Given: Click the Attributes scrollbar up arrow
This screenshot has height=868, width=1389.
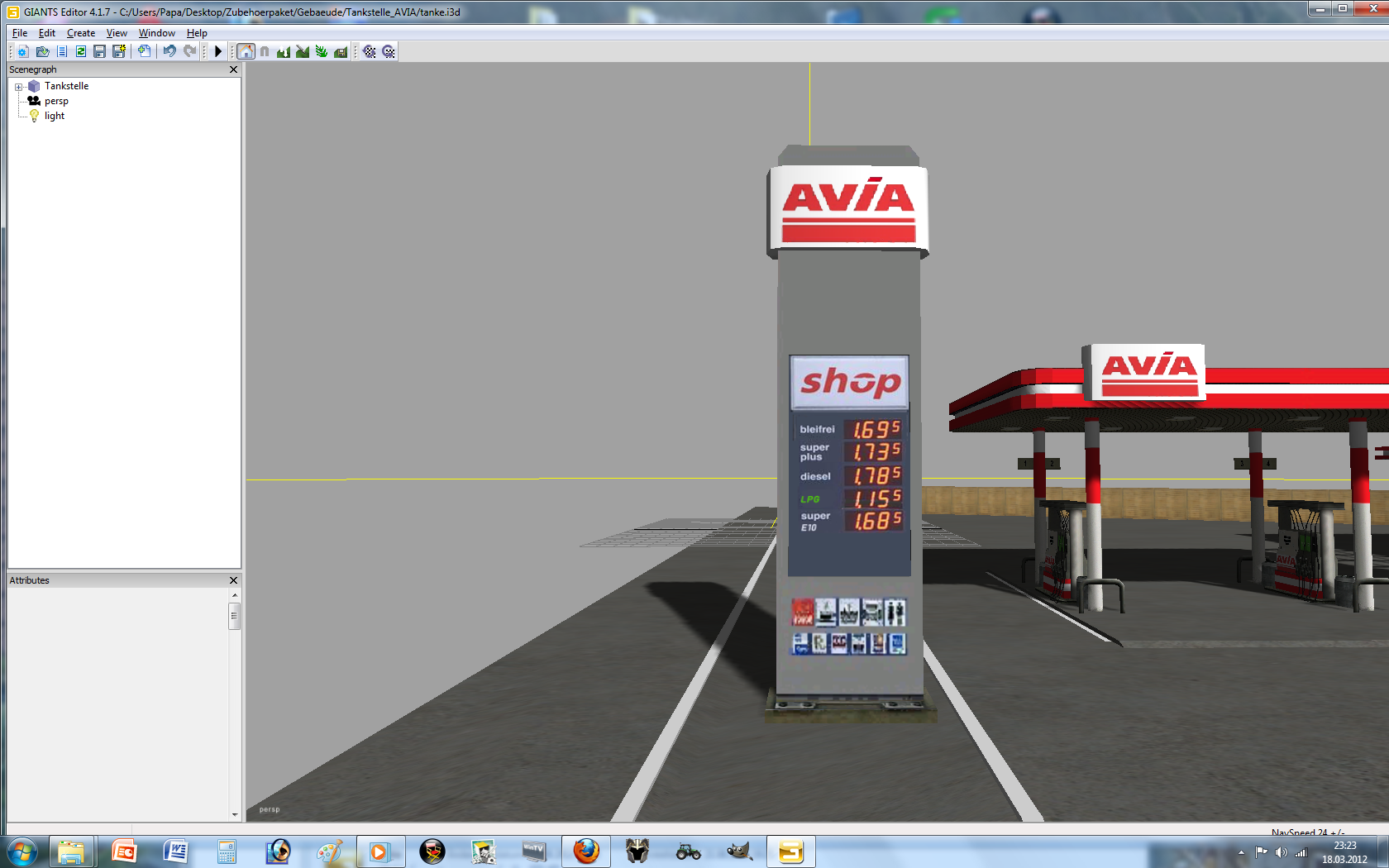Looking at the screenshot, I should click(235, 595).
